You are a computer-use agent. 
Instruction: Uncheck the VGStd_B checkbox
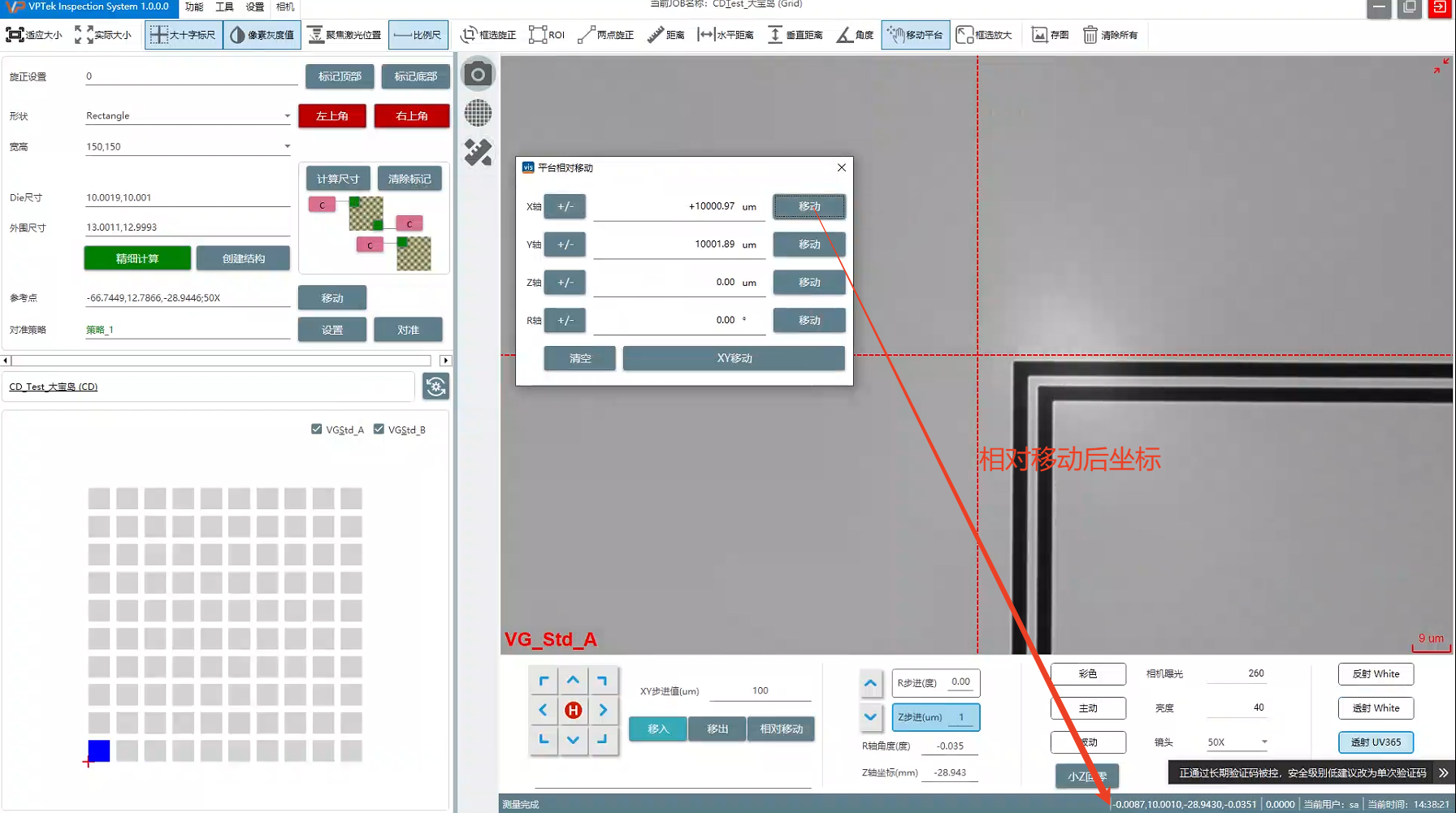(379, 429)
